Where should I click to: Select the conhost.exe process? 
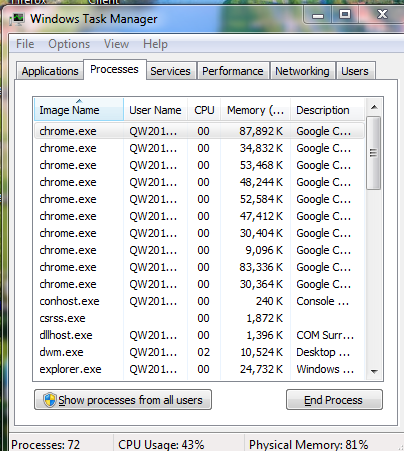coord(199,301)
